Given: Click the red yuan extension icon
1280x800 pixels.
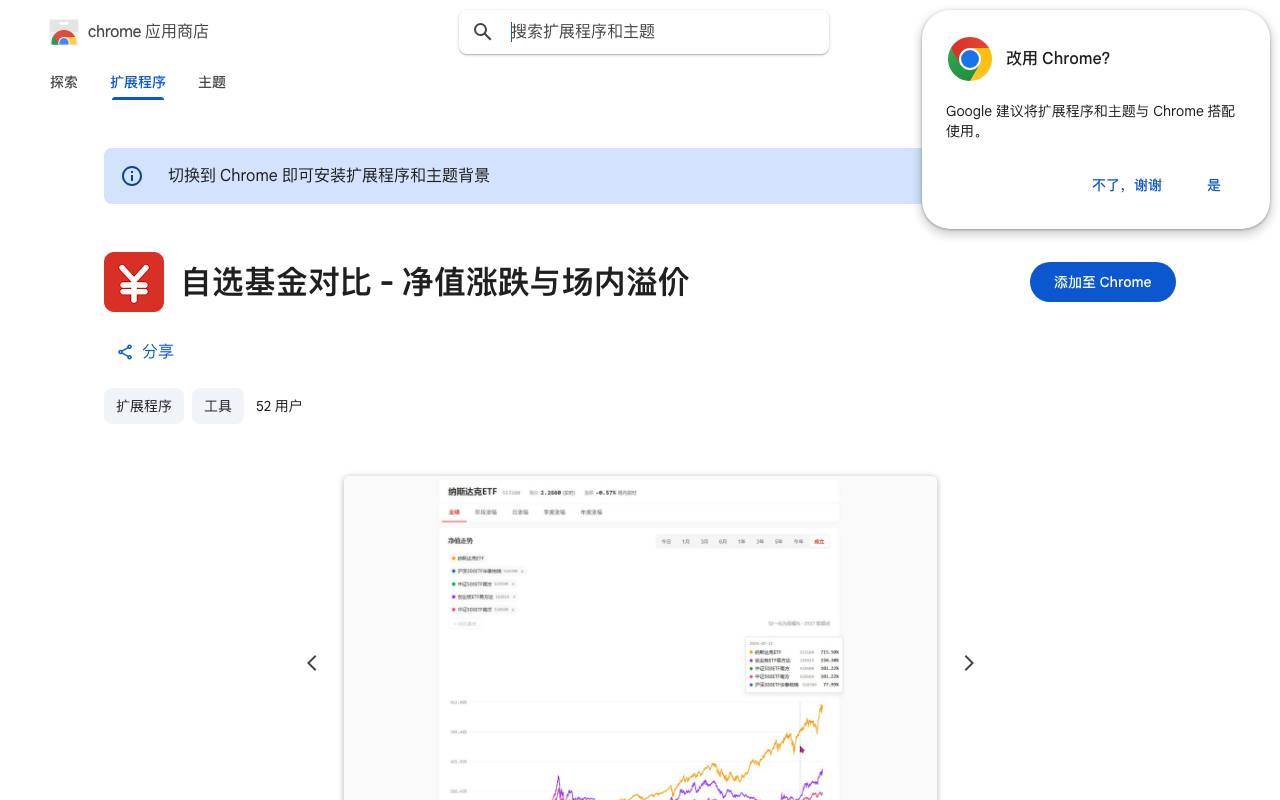Looking at the screenshot, I should [134, 282].
